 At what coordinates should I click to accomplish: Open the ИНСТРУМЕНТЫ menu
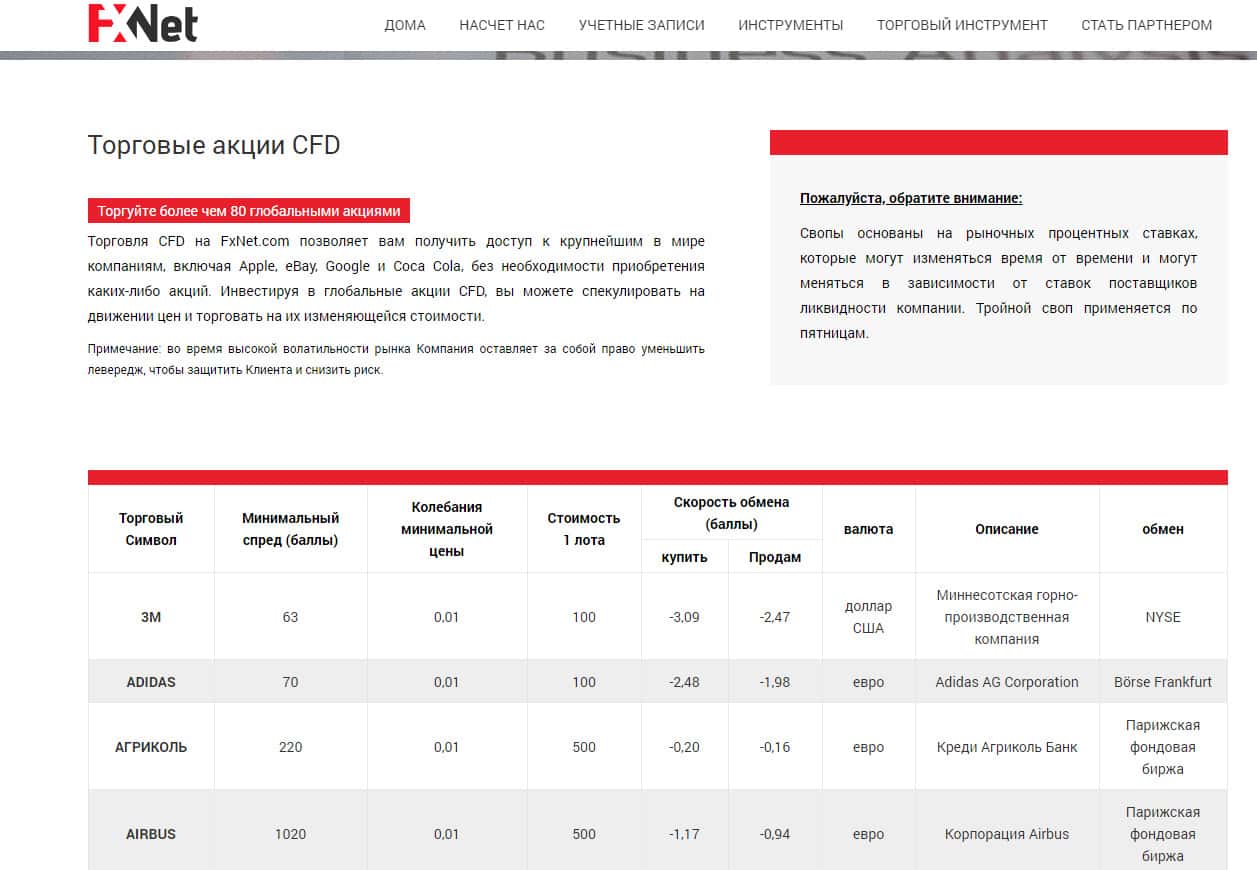coord(791,25)
